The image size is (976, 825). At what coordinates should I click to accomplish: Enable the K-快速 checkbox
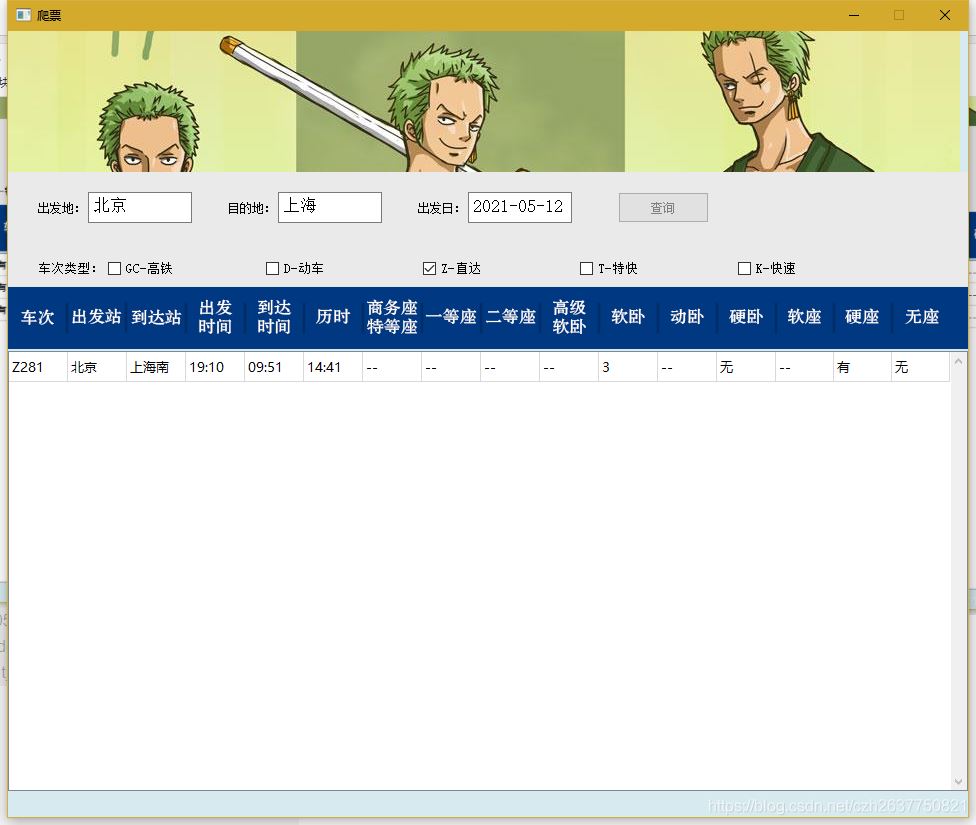(744, 268)
